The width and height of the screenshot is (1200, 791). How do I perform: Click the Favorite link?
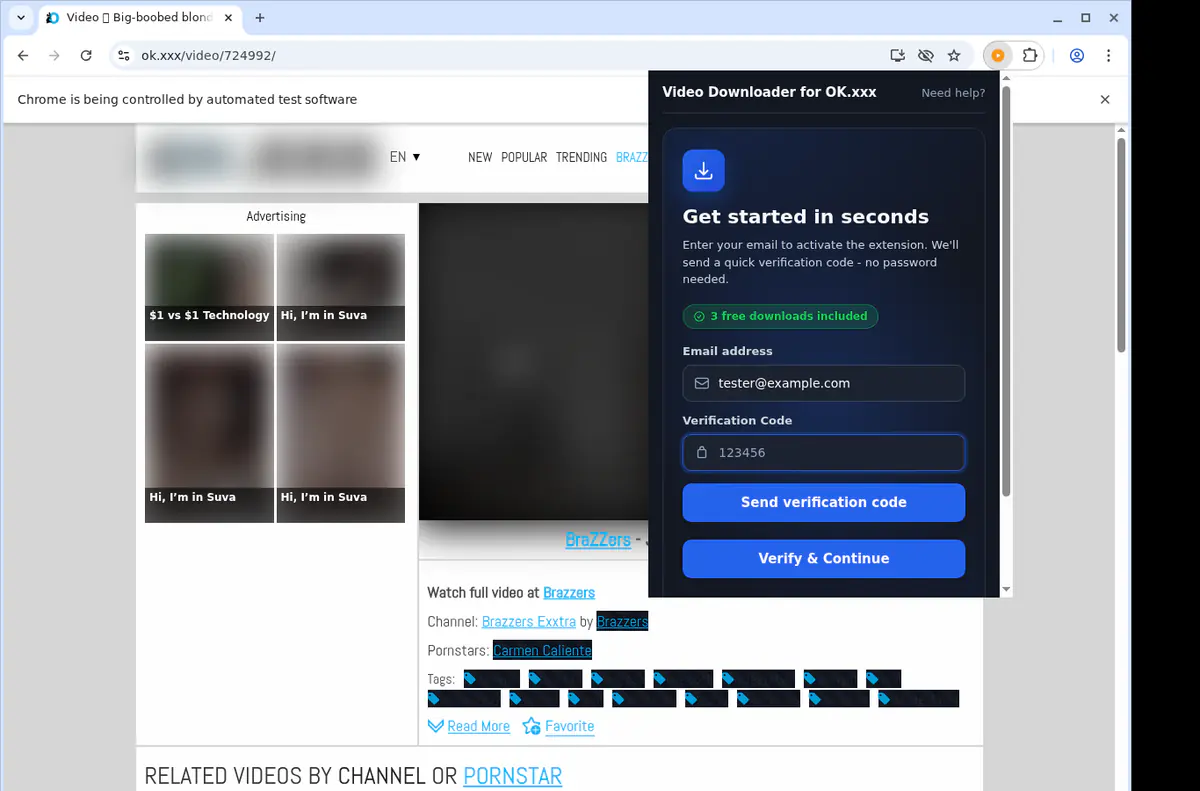coord(569,726)
